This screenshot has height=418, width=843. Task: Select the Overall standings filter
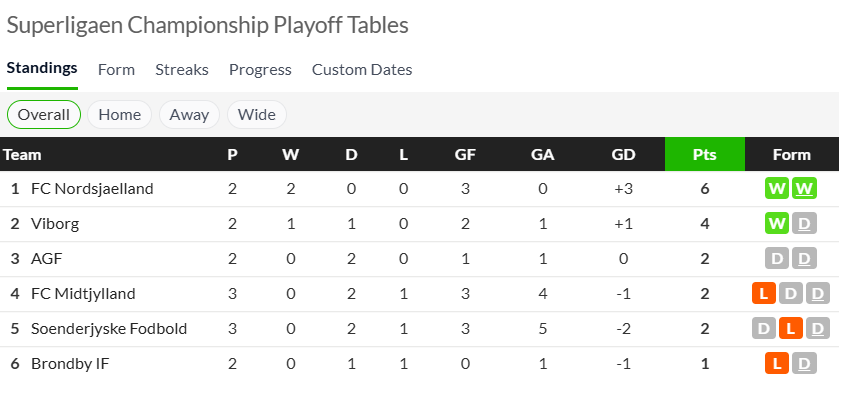[44, 114]
